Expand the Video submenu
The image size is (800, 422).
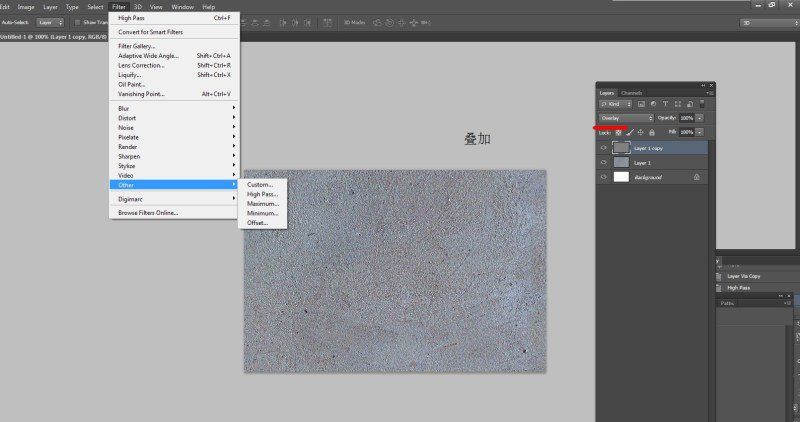[174, 175]
